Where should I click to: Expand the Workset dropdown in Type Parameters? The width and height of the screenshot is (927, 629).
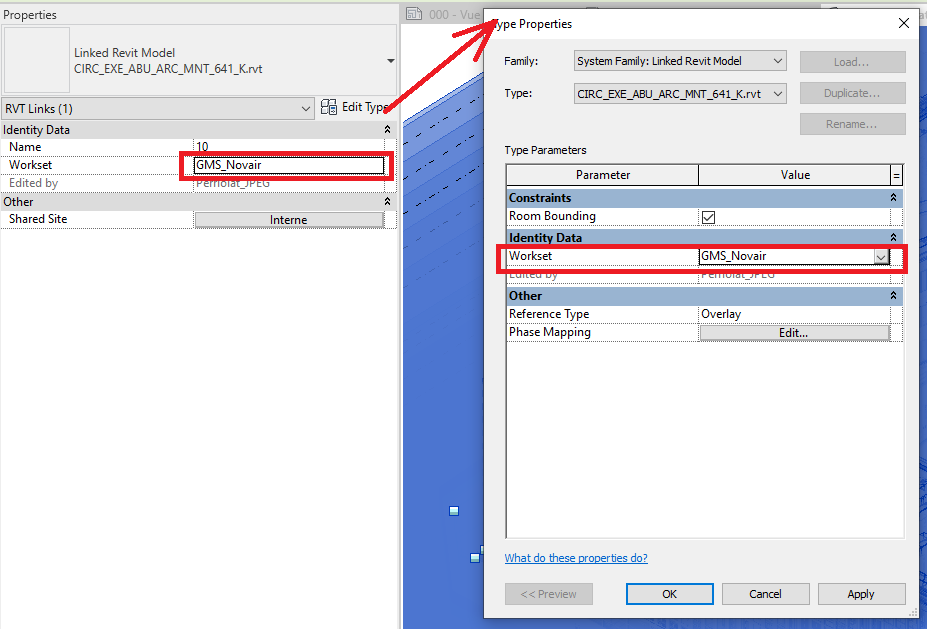[880, 257]
